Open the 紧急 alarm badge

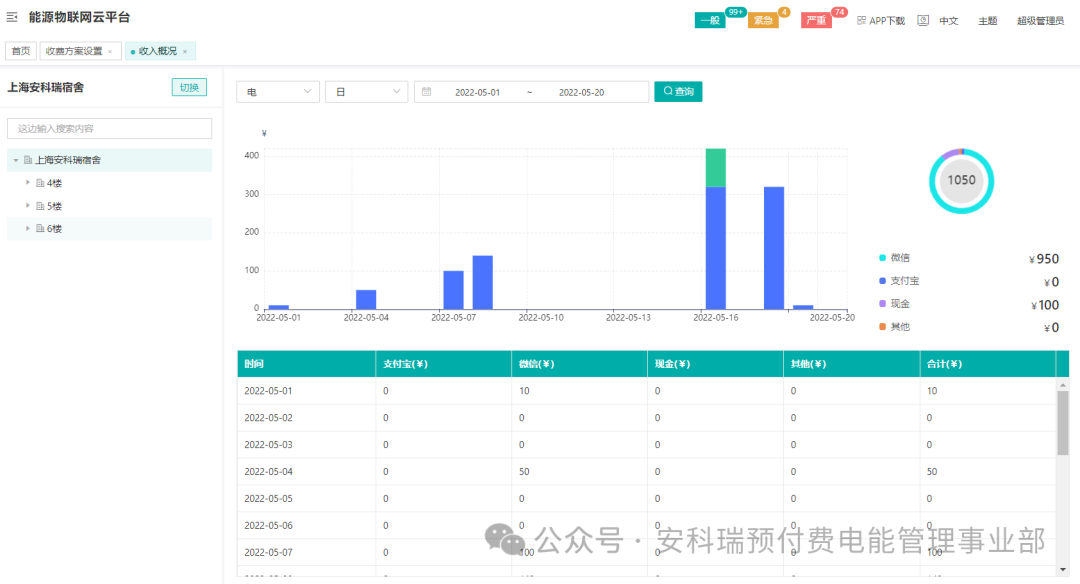pos(763,21)
